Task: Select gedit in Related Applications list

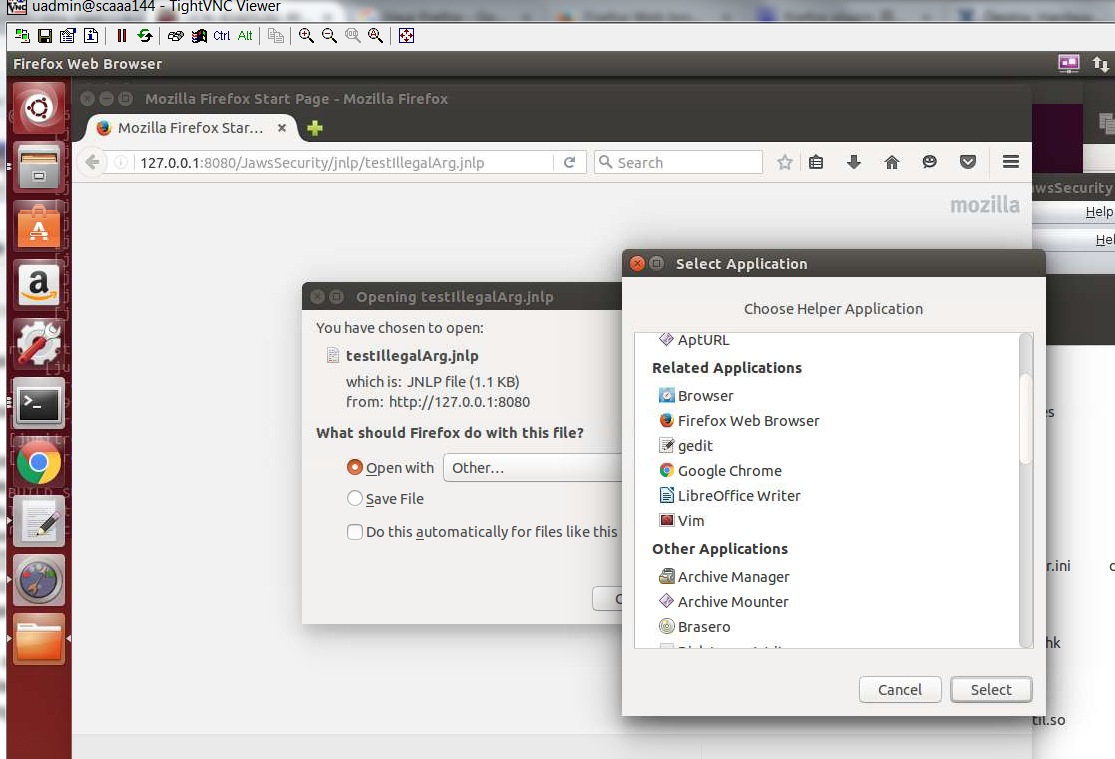Action: [x=695, y=446]
